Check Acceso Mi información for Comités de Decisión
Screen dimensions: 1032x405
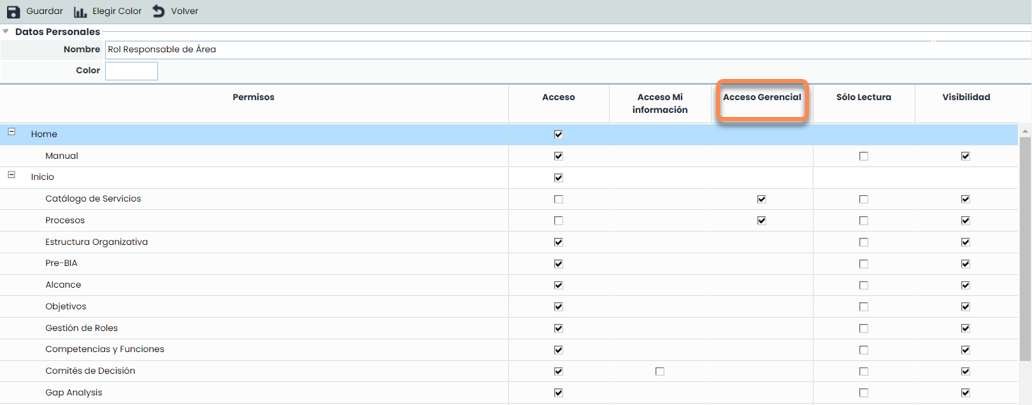tap(659, 371)
